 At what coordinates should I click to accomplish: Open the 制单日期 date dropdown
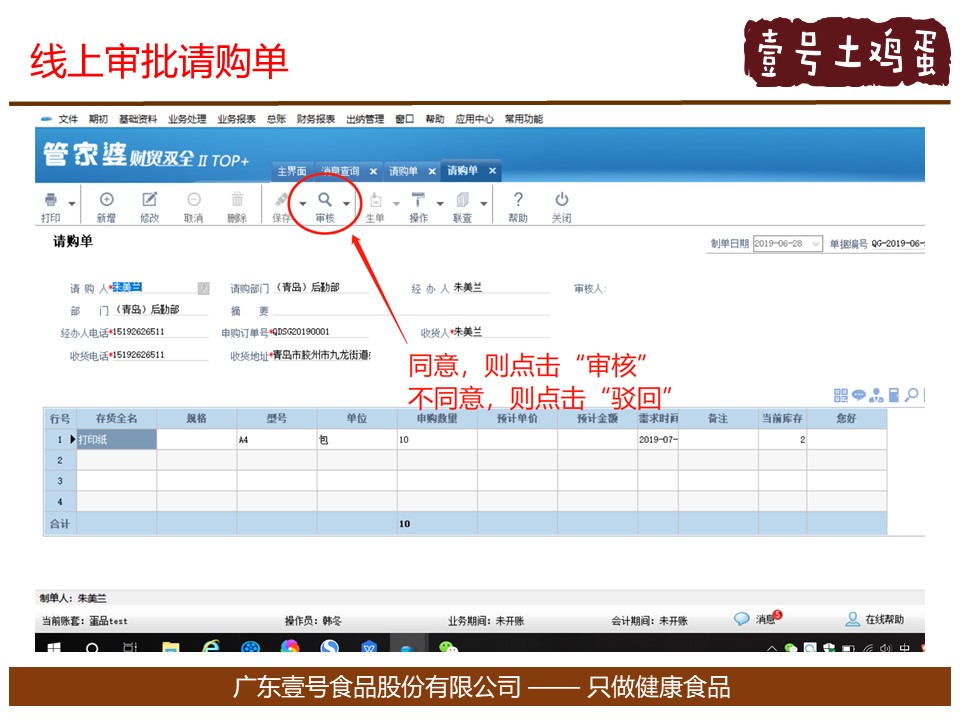[816, 243]
